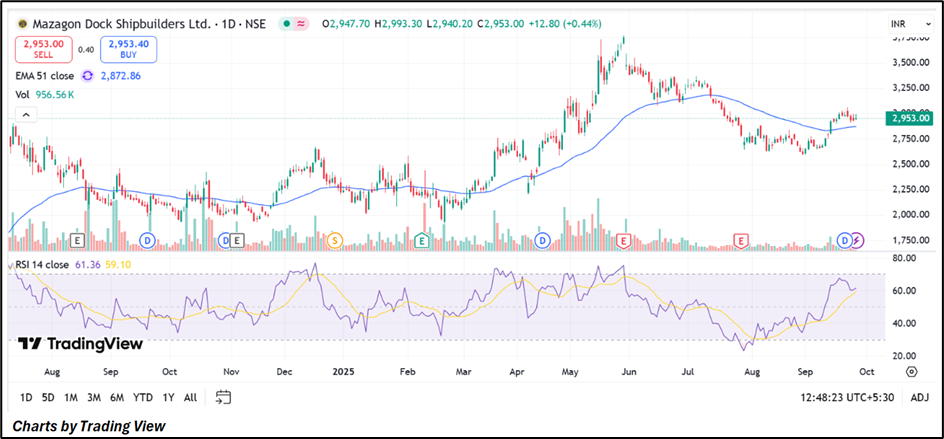Open the dividend D marker near November 2024
944x439 pixels.
(225, 240)
